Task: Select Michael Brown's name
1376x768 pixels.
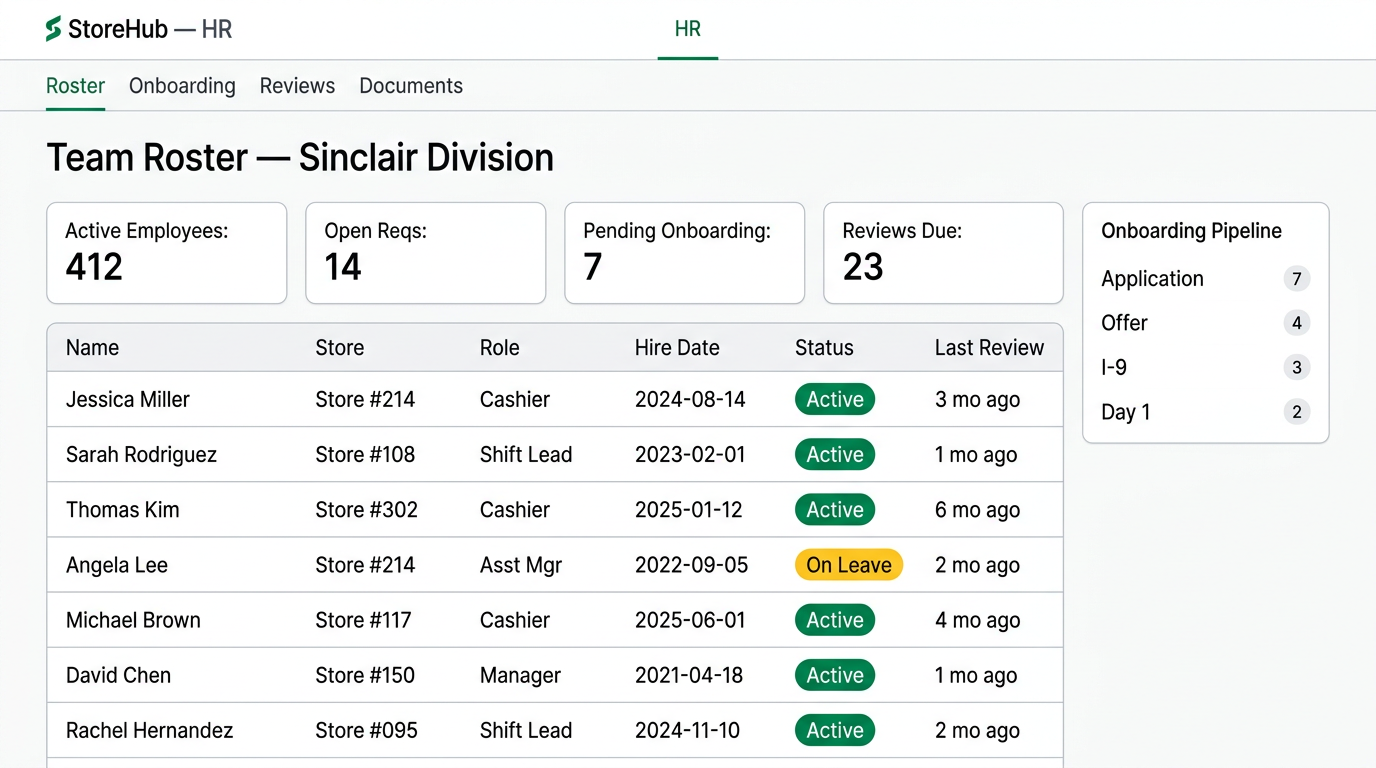Action: click(133, 620)
